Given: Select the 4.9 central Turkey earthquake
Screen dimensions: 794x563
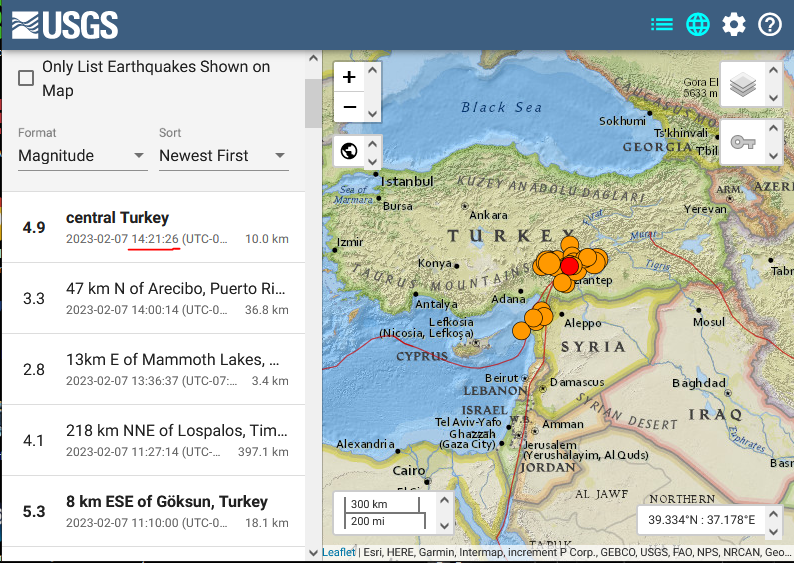Looking at the screenshot, I should pos(153,227).
